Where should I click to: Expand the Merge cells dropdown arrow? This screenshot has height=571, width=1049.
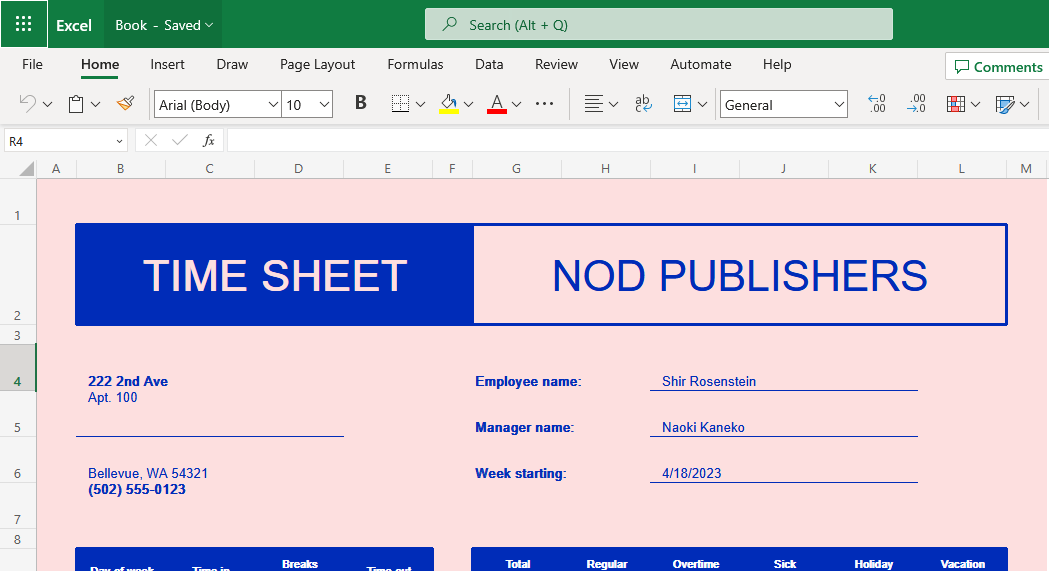click(x=702, y=104)
